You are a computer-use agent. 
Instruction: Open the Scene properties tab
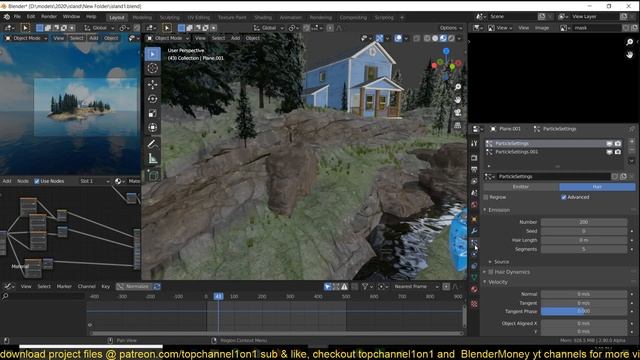(474, 193)
